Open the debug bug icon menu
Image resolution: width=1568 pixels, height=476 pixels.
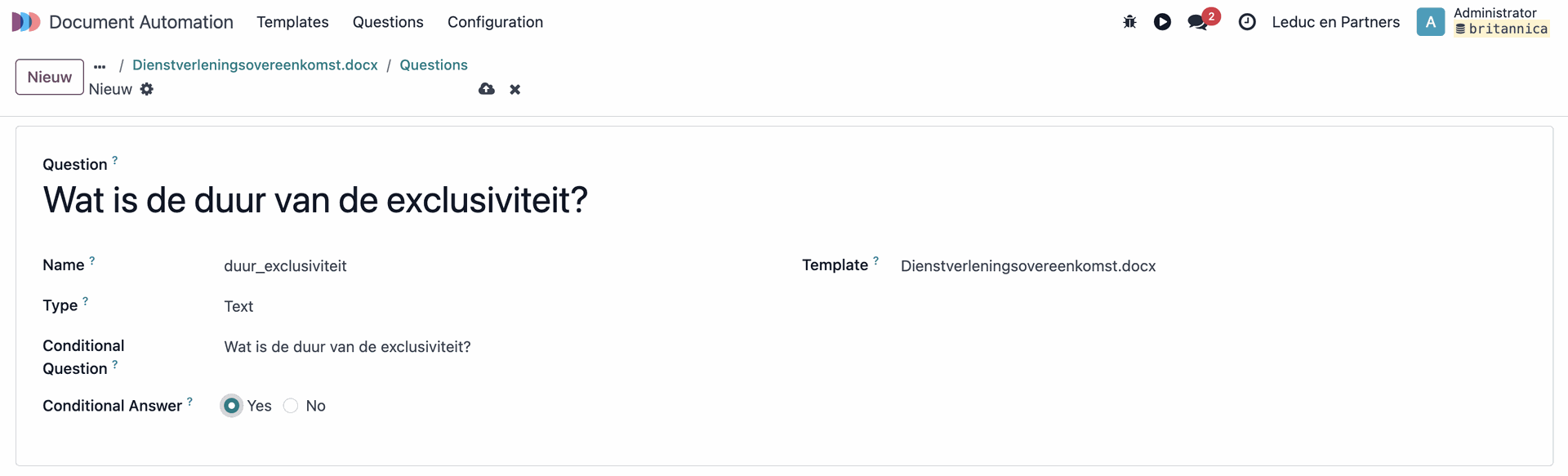[x=1129, y=22]
